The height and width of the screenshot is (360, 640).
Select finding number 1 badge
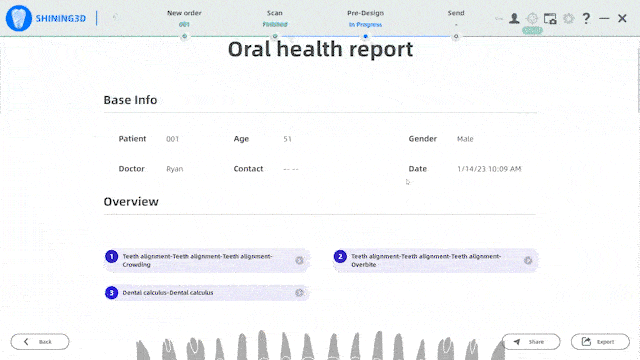tap(111, 256)
